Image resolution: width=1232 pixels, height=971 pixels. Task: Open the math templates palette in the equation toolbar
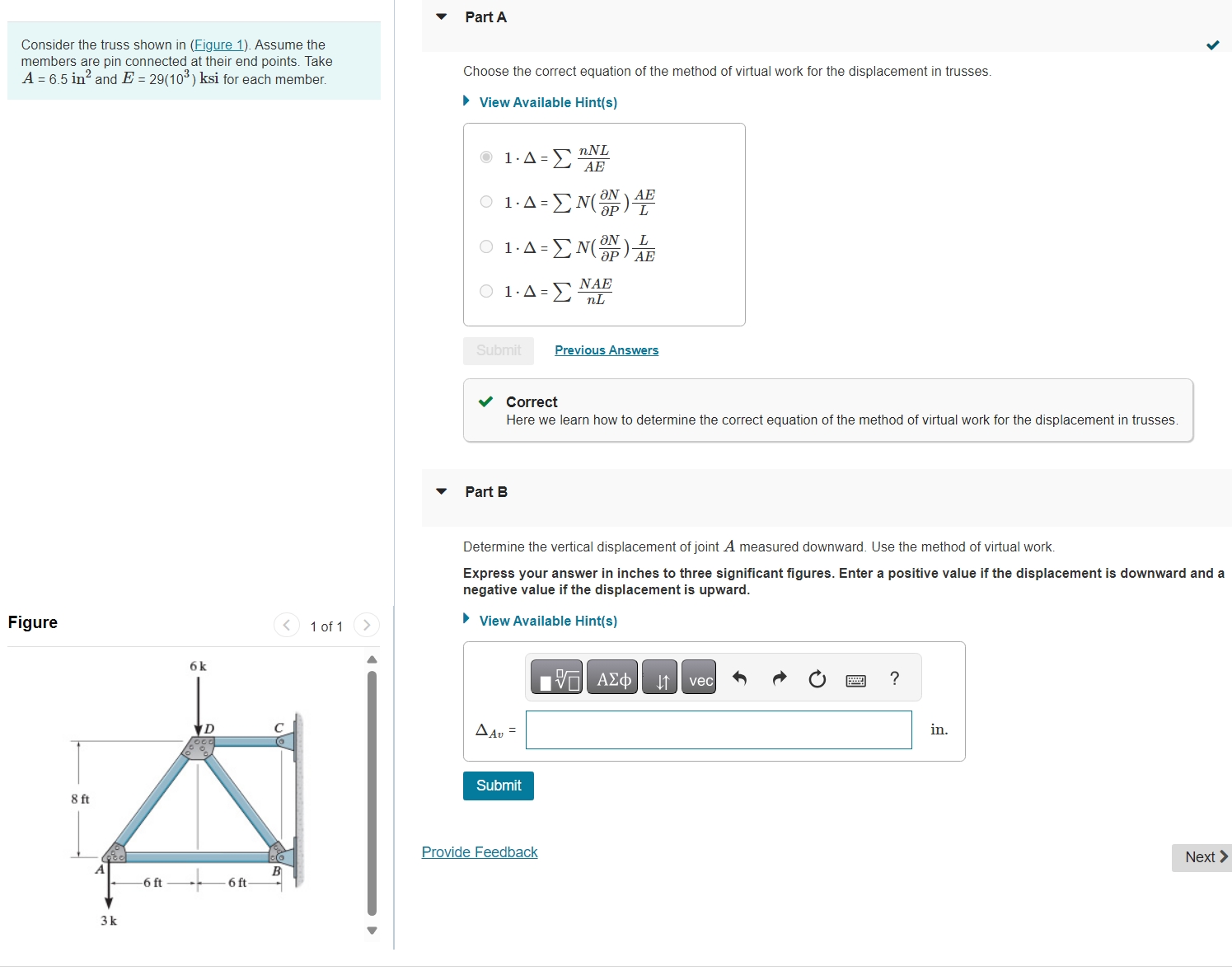(x=556, y=677)
